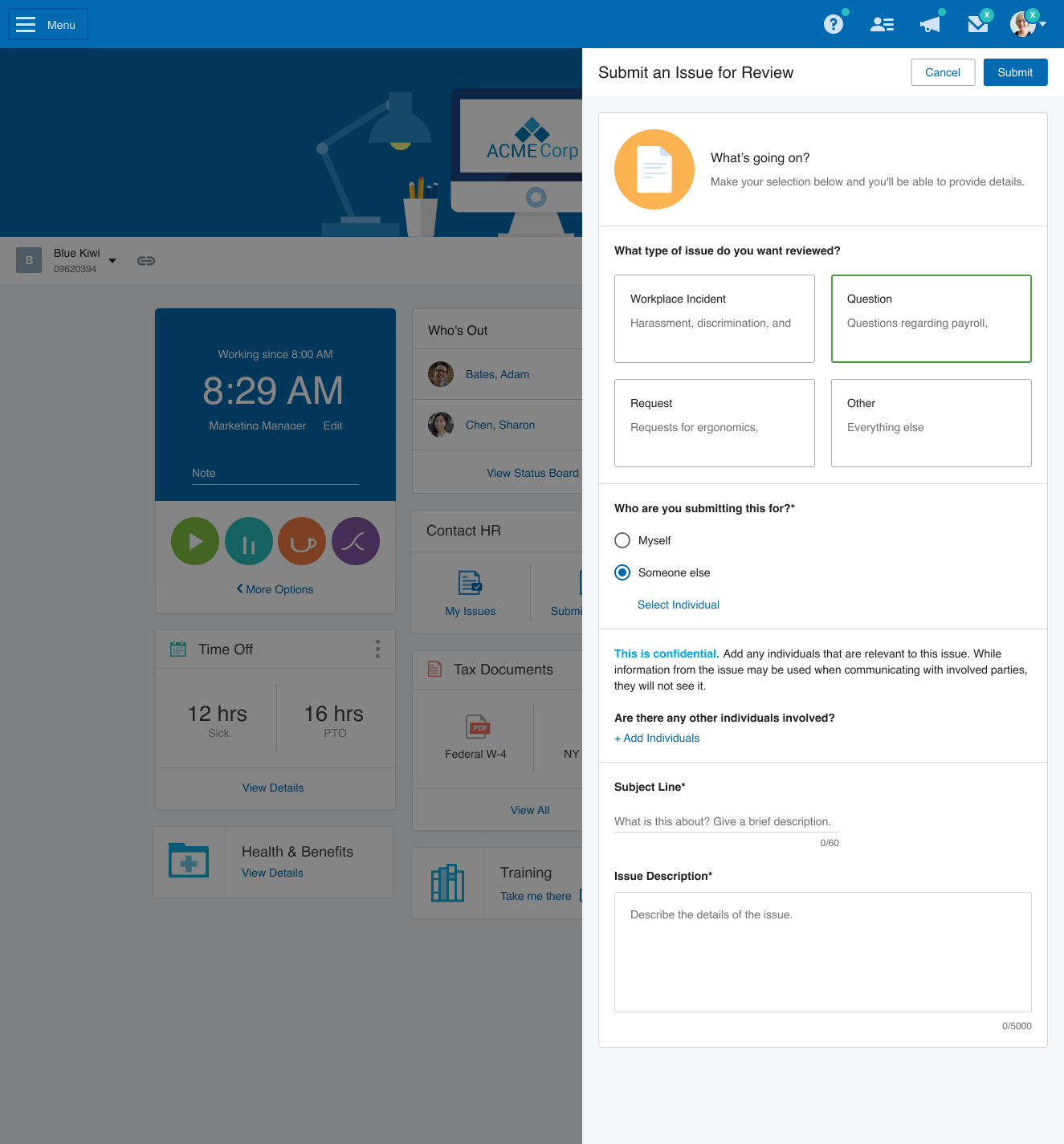
Task: Click the orange document icon in panel
Action: click(x=654, y=169)
